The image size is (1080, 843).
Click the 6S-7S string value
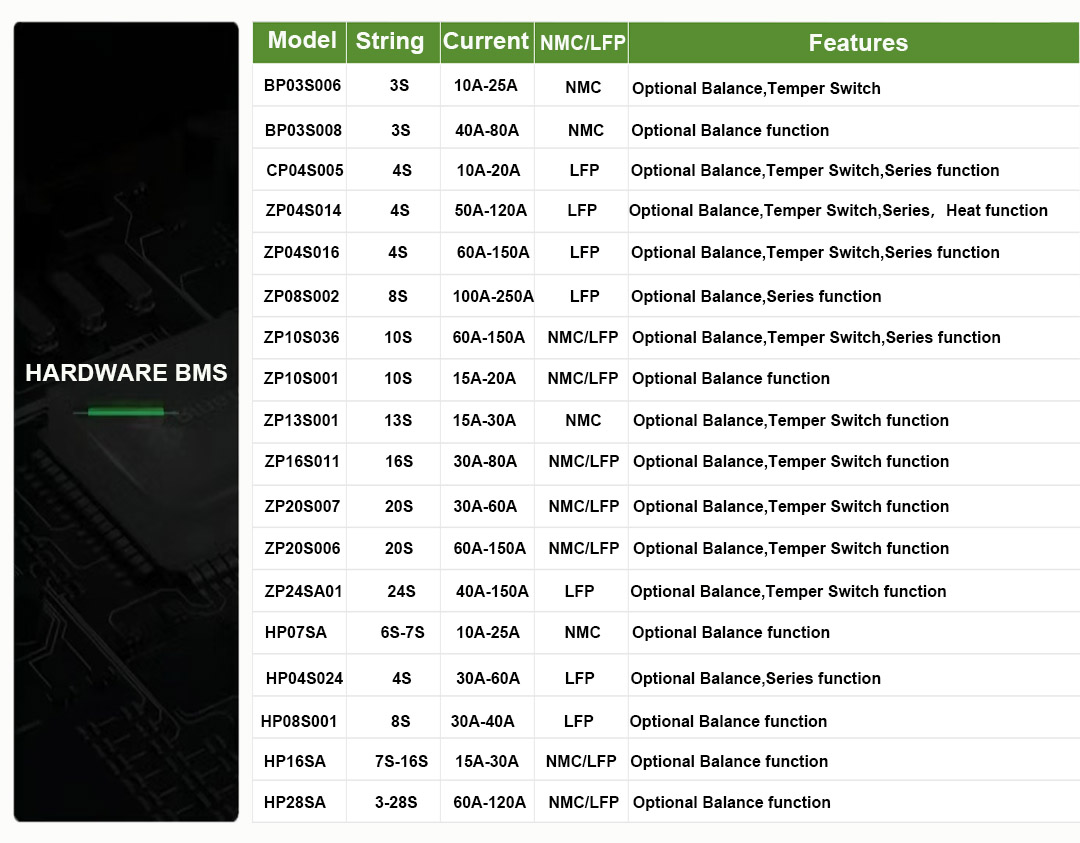coord(402,632)
